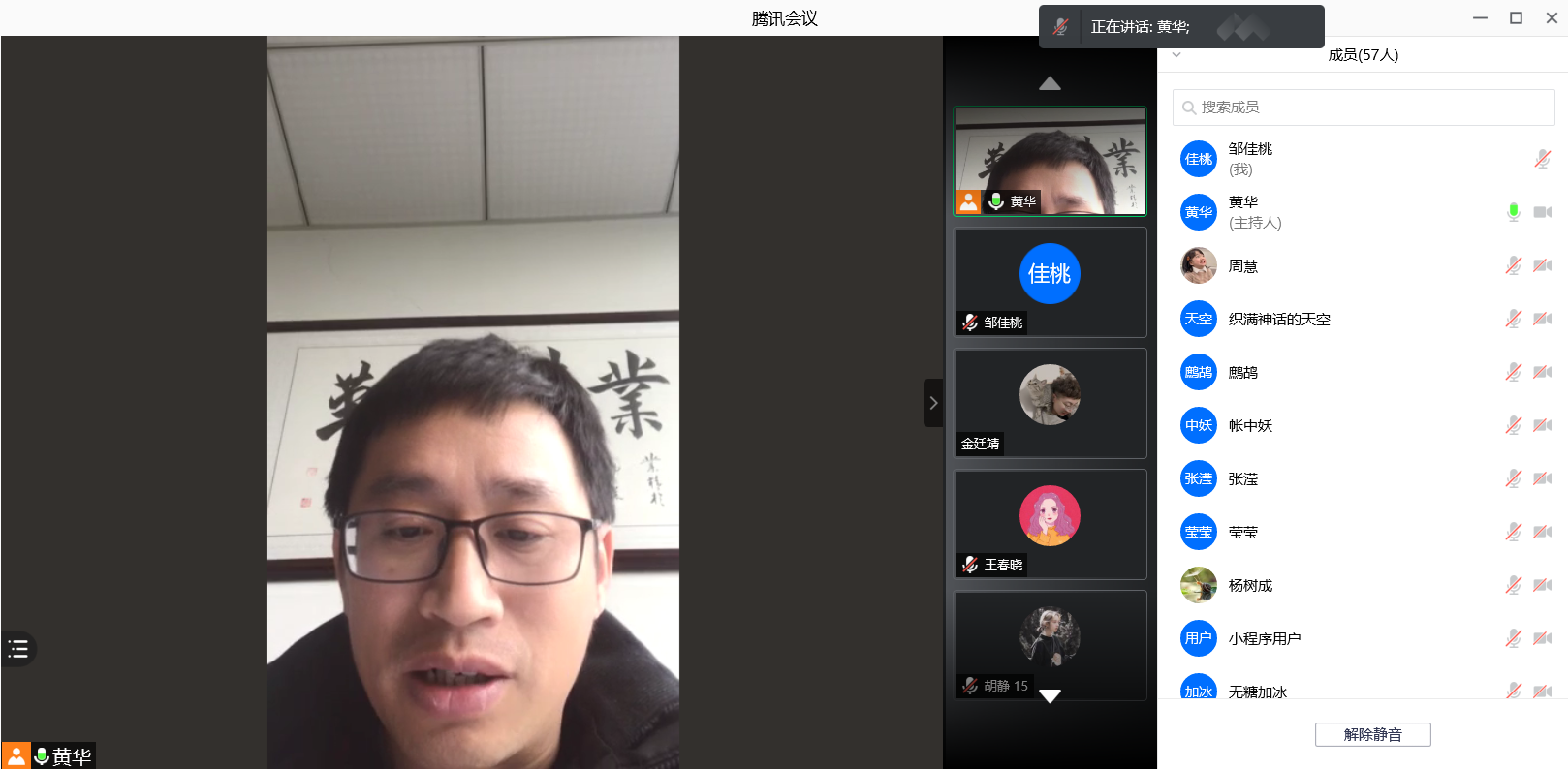Toggle 鹧鸪's microphone mute state
Viewport: 1568px width, 769px height.
1513,372
